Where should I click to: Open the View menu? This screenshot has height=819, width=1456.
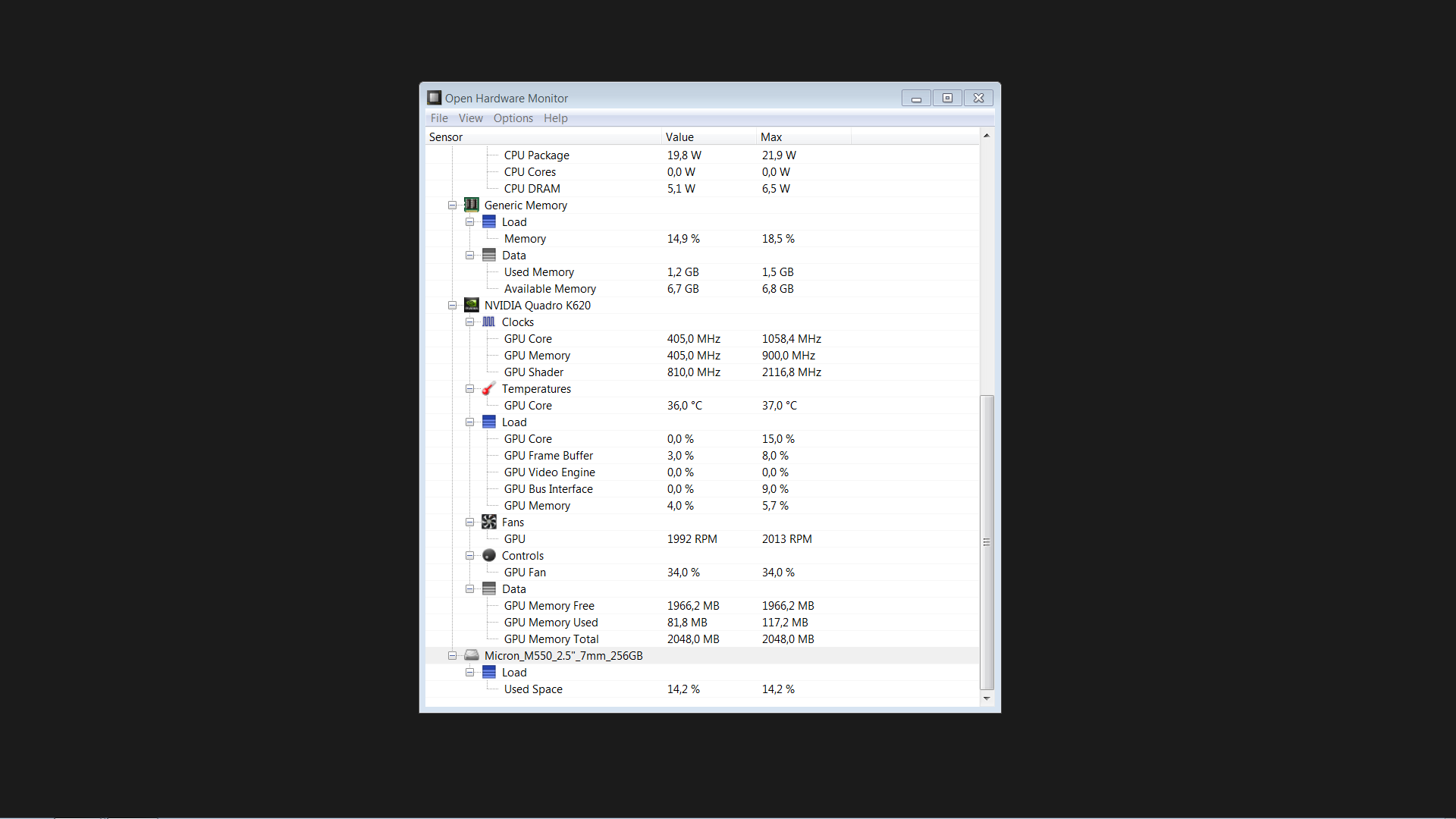coord(470,118)
